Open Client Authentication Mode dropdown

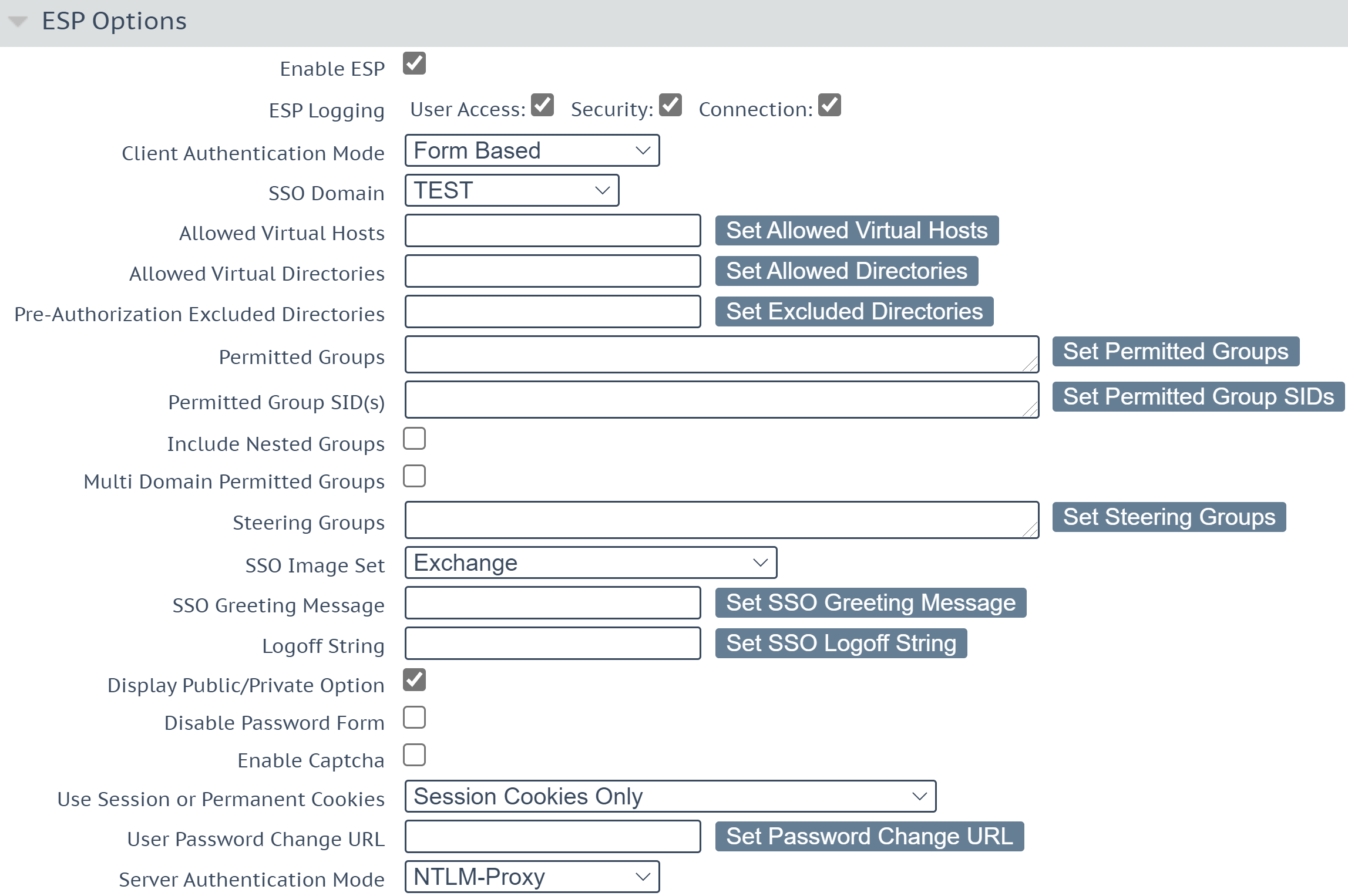[532, 151]
